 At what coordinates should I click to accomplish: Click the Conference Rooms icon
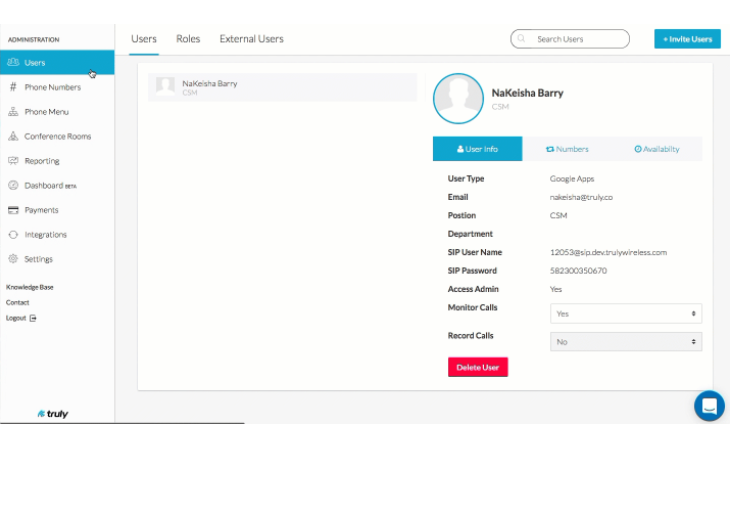point(13,136)
